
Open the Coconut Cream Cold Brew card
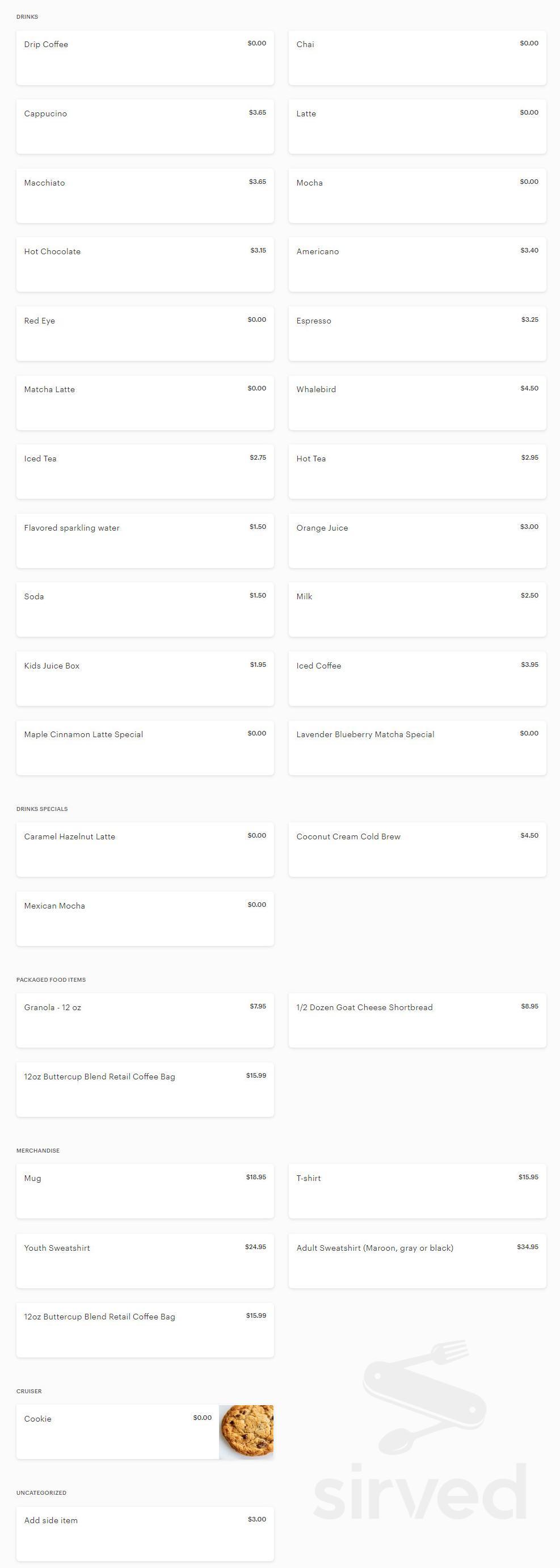(417, 850)
